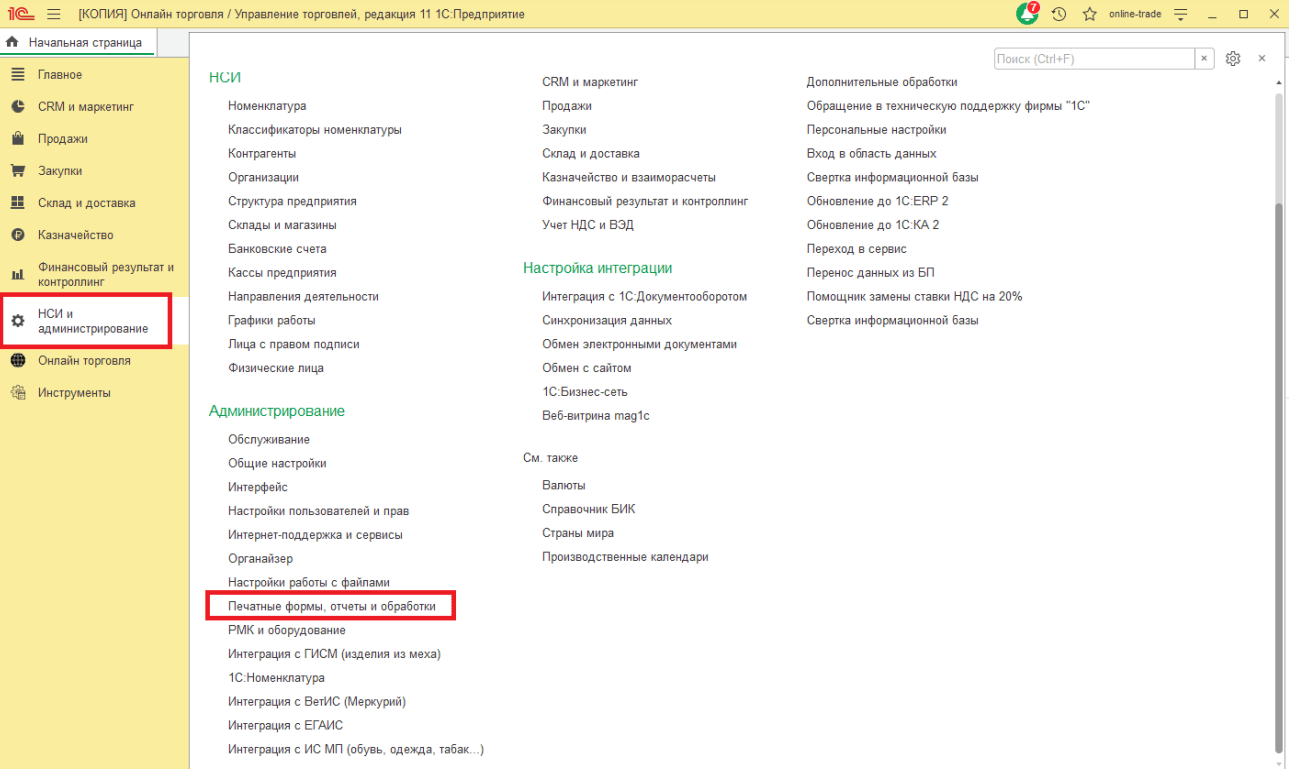The height and width of the screenshot is (769, 1289).
Task: Open Учет НДС и ВЭД link
Action: click(x=589, y=225)
